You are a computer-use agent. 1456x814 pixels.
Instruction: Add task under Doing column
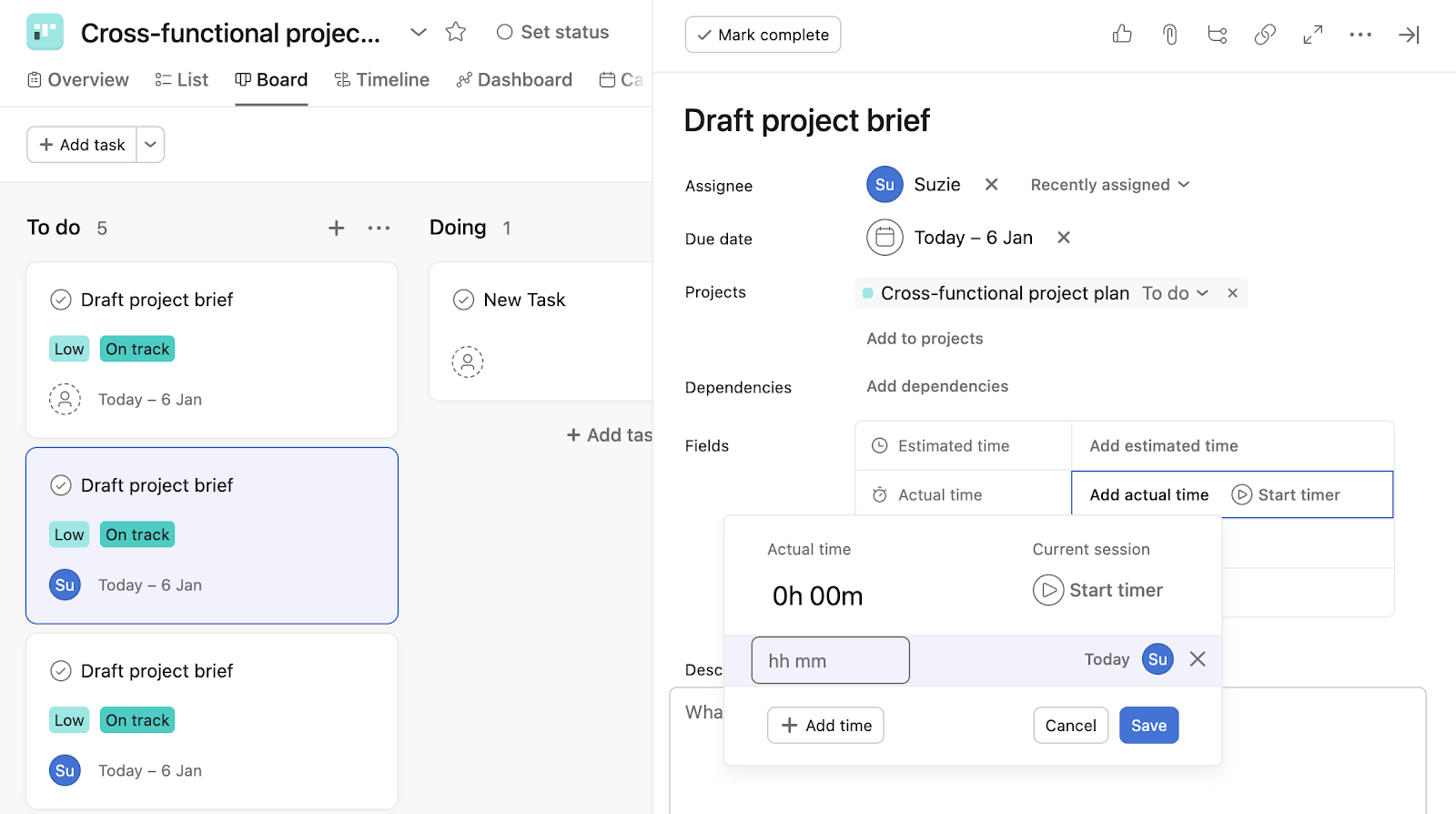pos(610,435)
